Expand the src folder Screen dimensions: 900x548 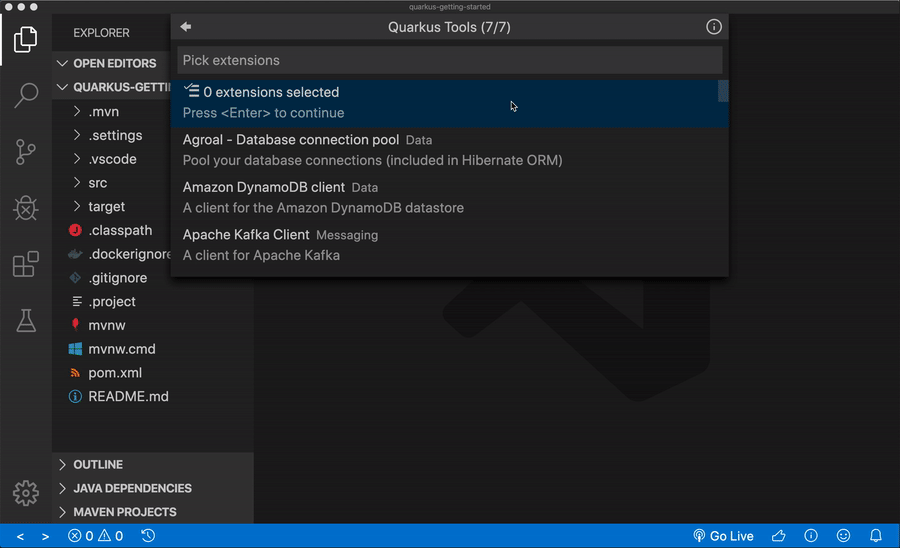(x=97, y=183)
